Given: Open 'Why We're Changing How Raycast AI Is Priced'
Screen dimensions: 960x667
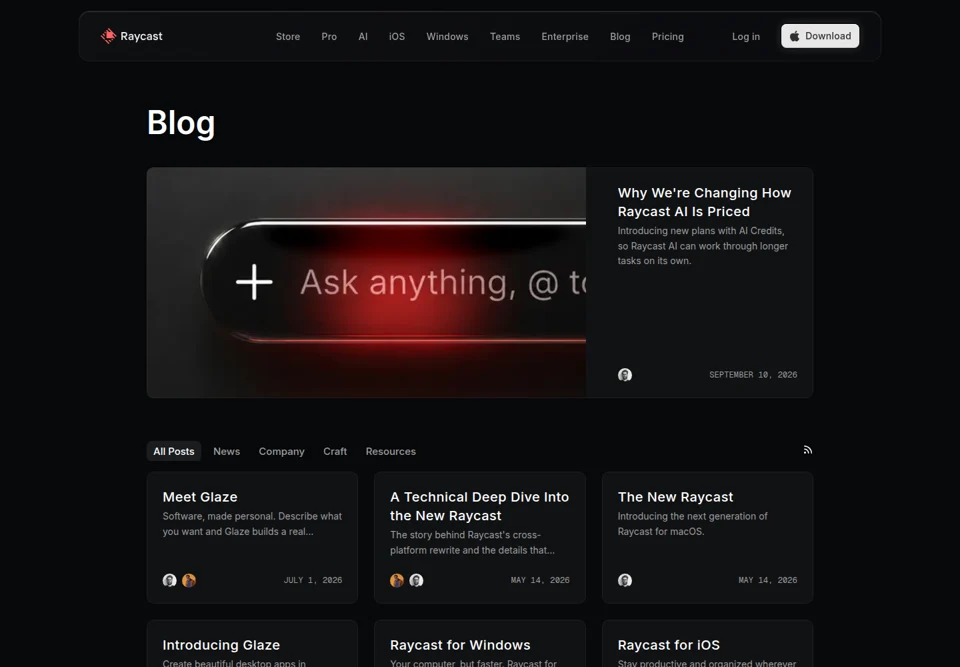Looking at the screenshot, I should click(704, 202).
